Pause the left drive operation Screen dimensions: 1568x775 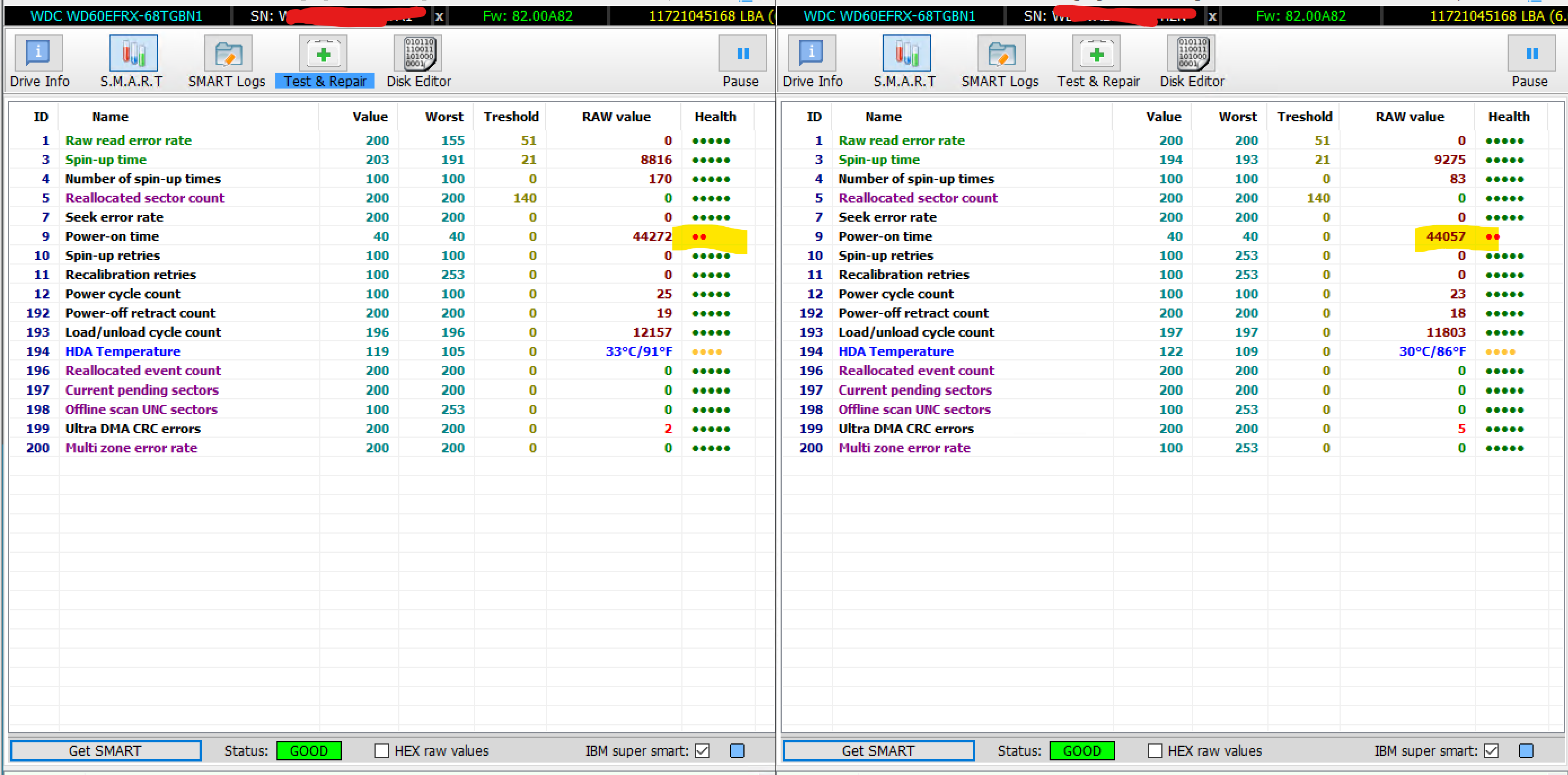[x=741, y=60]
